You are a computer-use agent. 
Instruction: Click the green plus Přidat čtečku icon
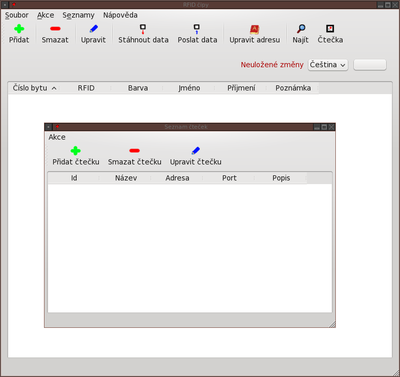point(76,151)
